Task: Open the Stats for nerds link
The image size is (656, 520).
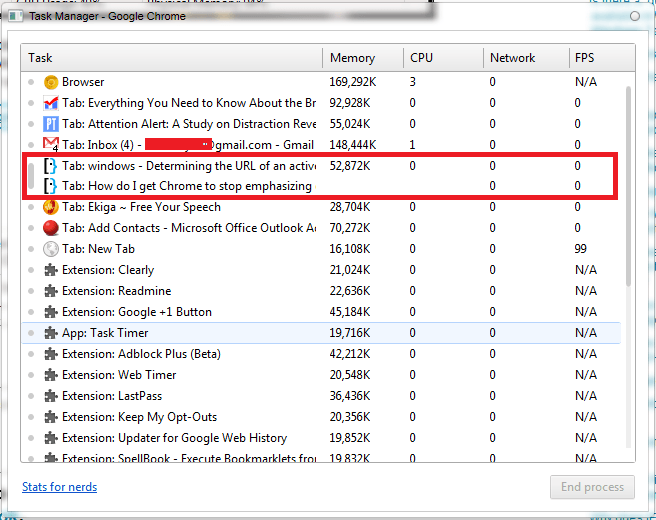Action: [60, 487]
